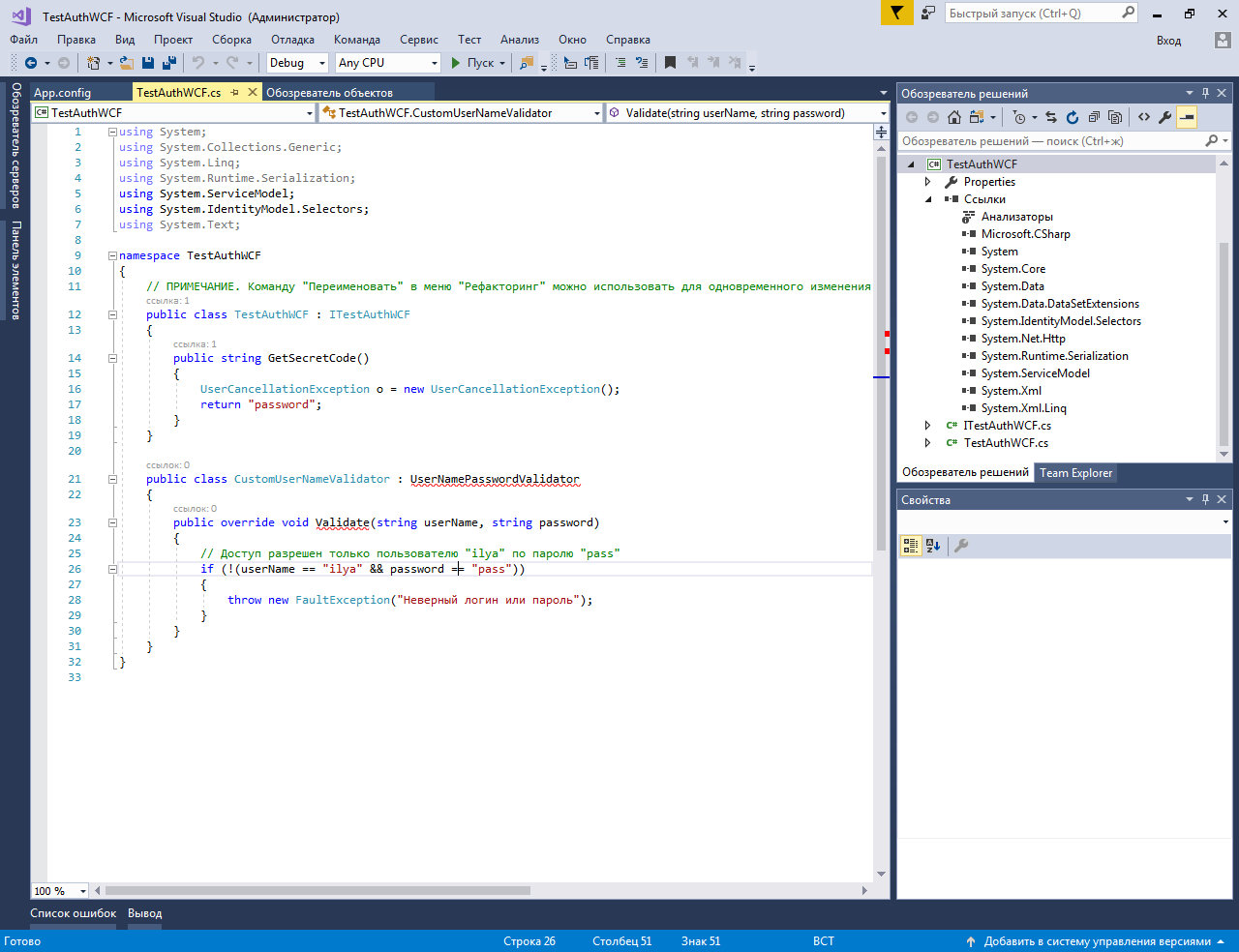1239x952 pixels.
Task: Collapse the Ссылки references node
Action: coord(928,199)
